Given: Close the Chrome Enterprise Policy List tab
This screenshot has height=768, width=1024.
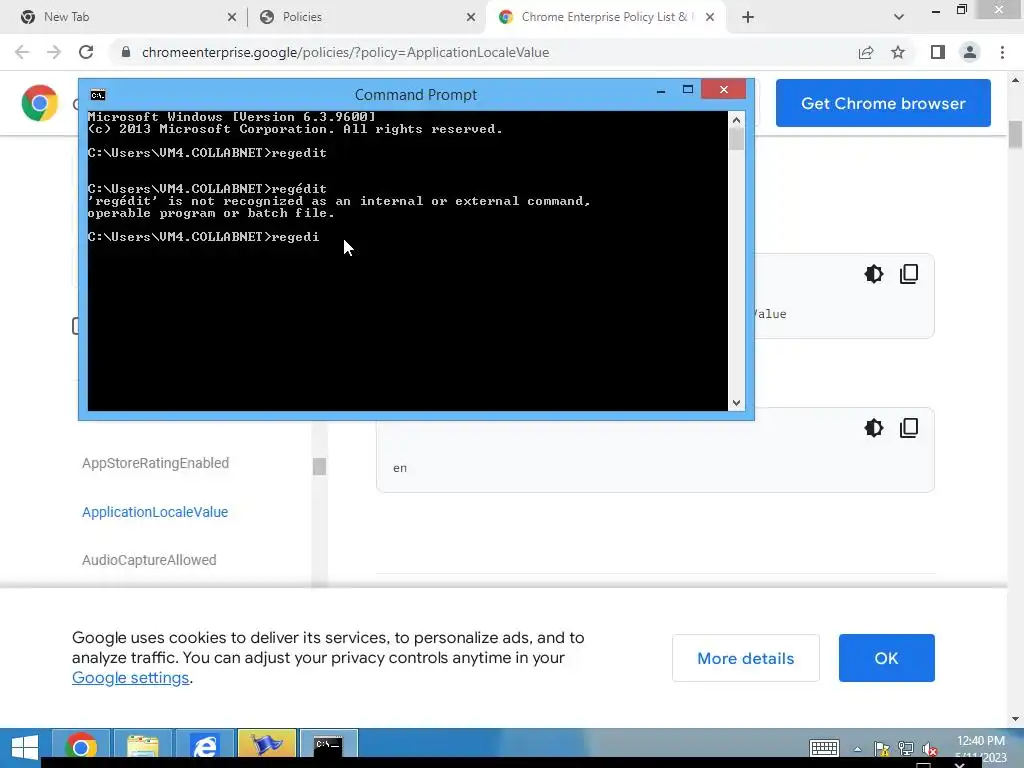Looking at the screenshot, I should coord(710,17).
